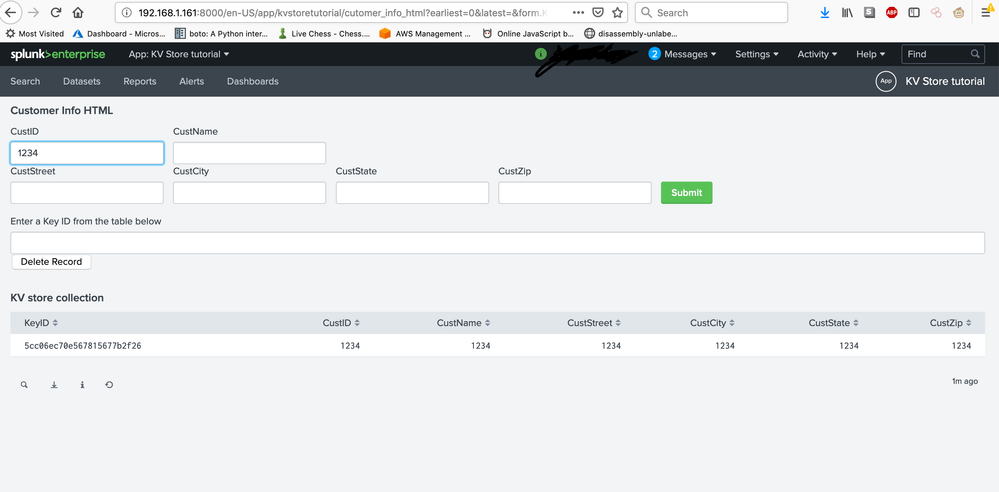Focus the Key ID text input field
Screen dimensions: 999x492
[497, 243]
